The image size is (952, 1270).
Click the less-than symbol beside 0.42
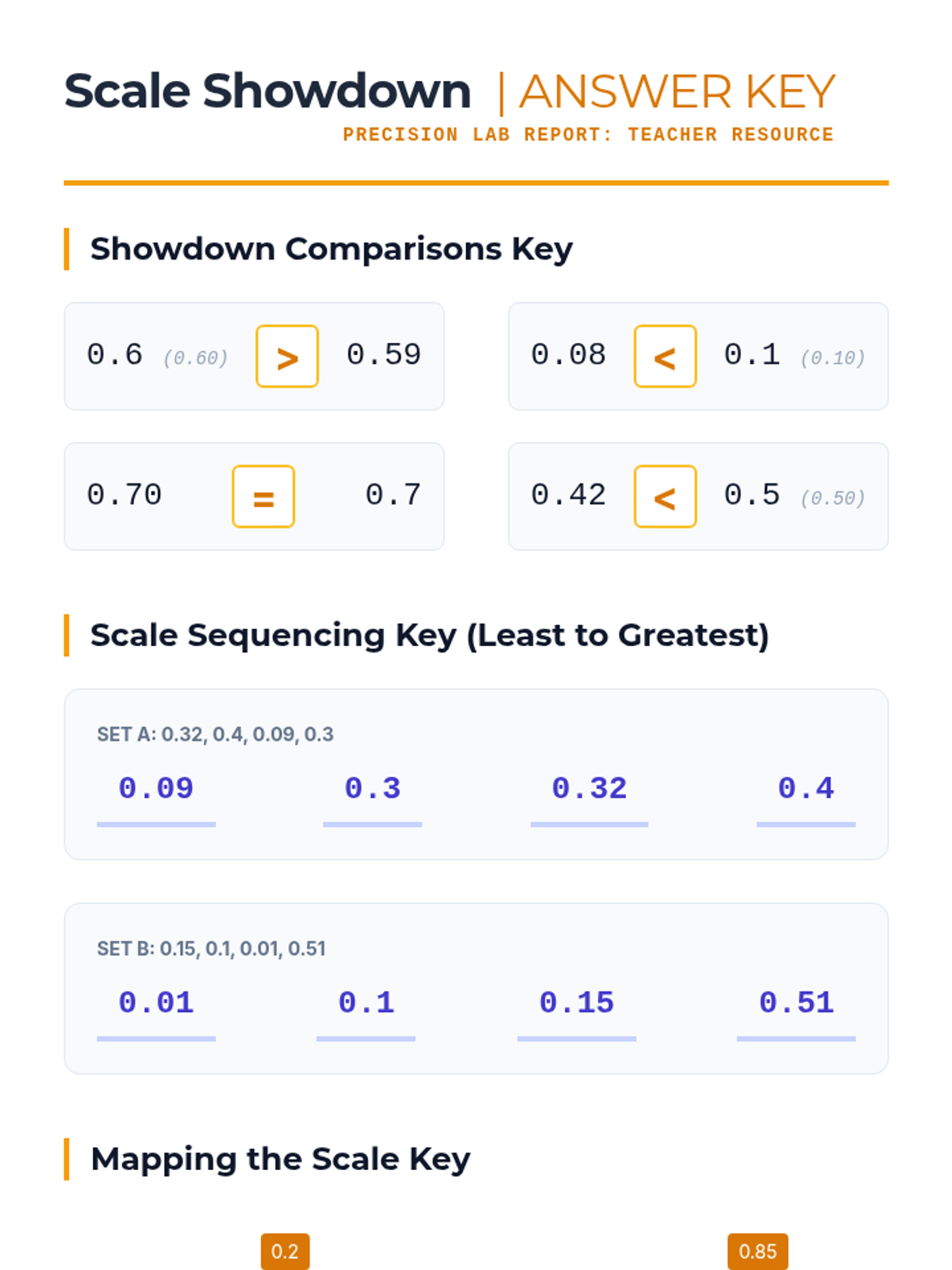(665, 497)
